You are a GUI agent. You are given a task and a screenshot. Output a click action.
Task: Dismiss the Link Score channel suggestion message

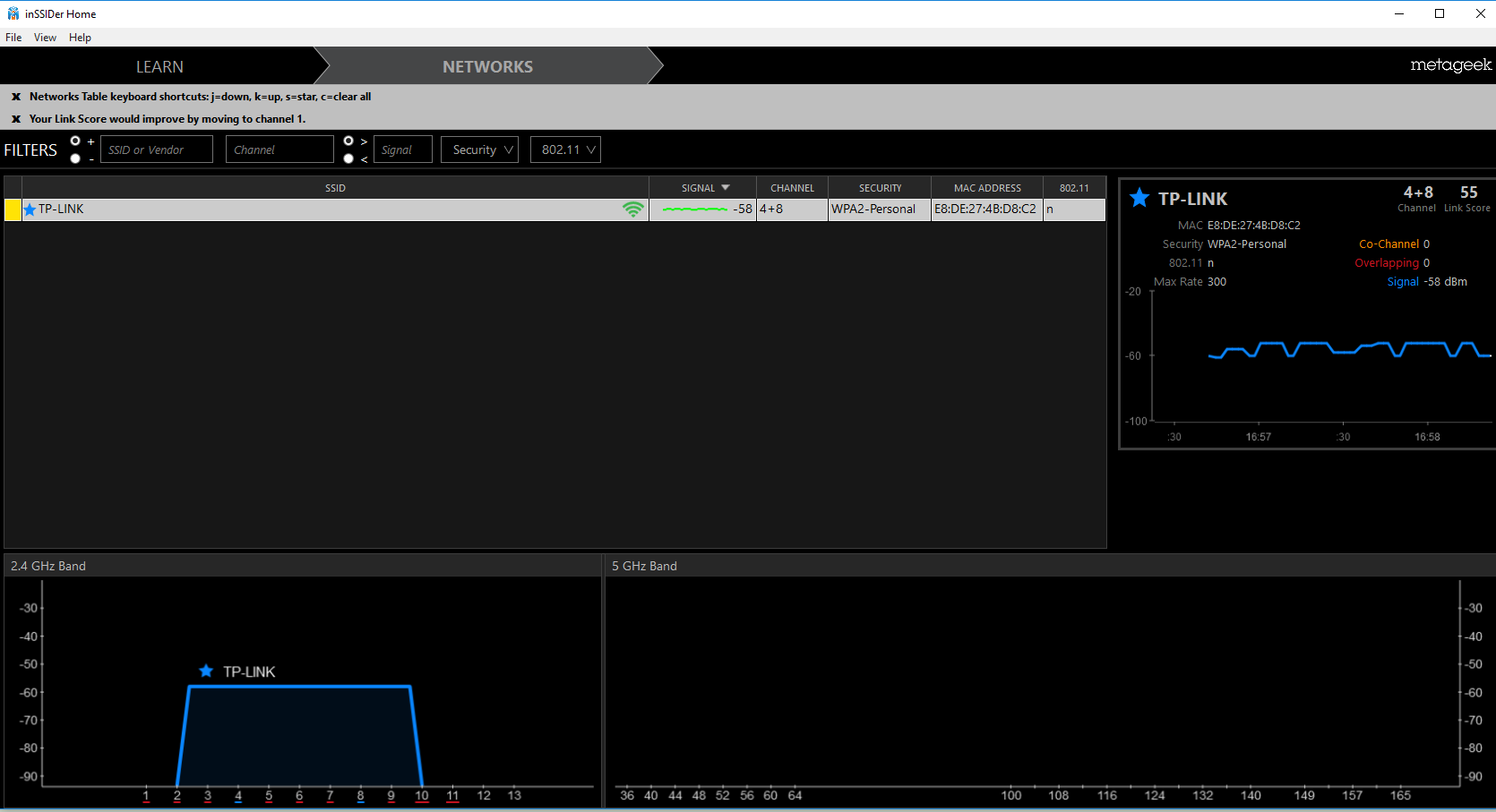[x=16, y=119]
